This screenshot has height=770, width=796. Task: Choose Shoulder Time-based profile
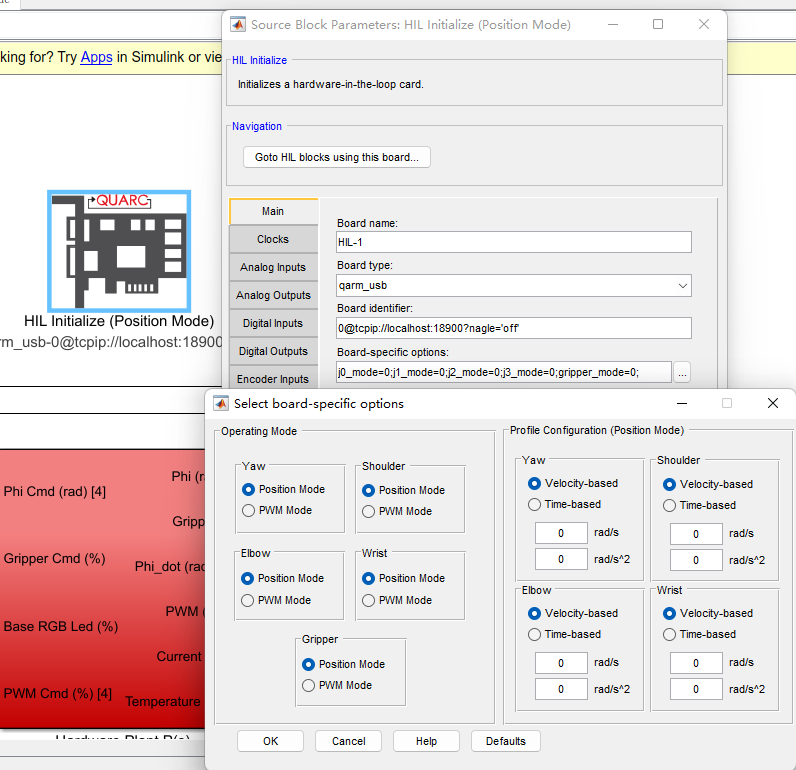click(x=669, y=506)
